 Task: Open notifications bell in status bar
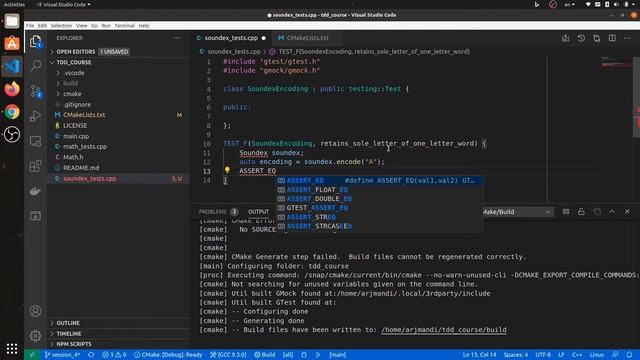[x=629, y=355]
